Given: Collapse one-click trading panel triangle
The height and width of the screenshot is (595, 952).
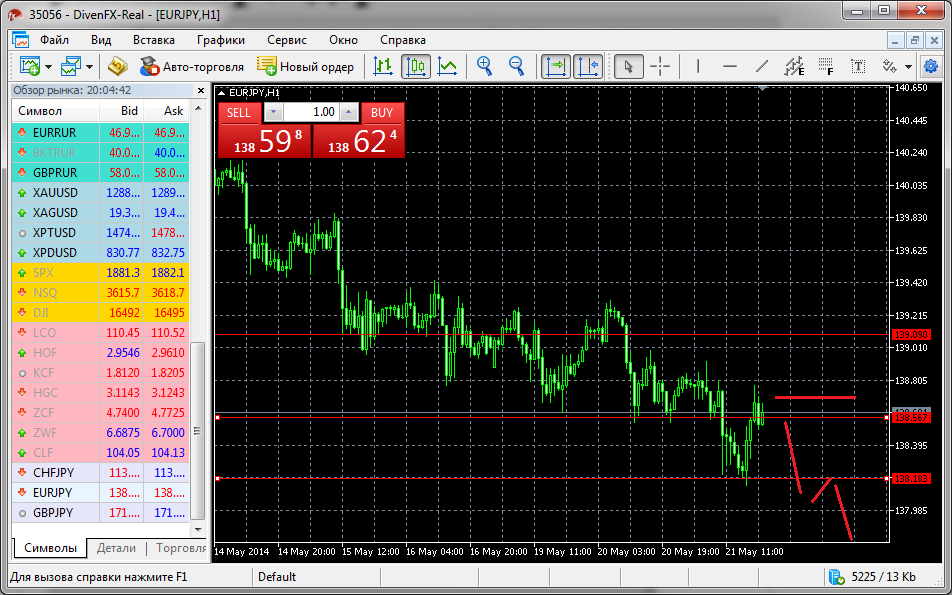Looking at the screenshot, I should (222, 93).
